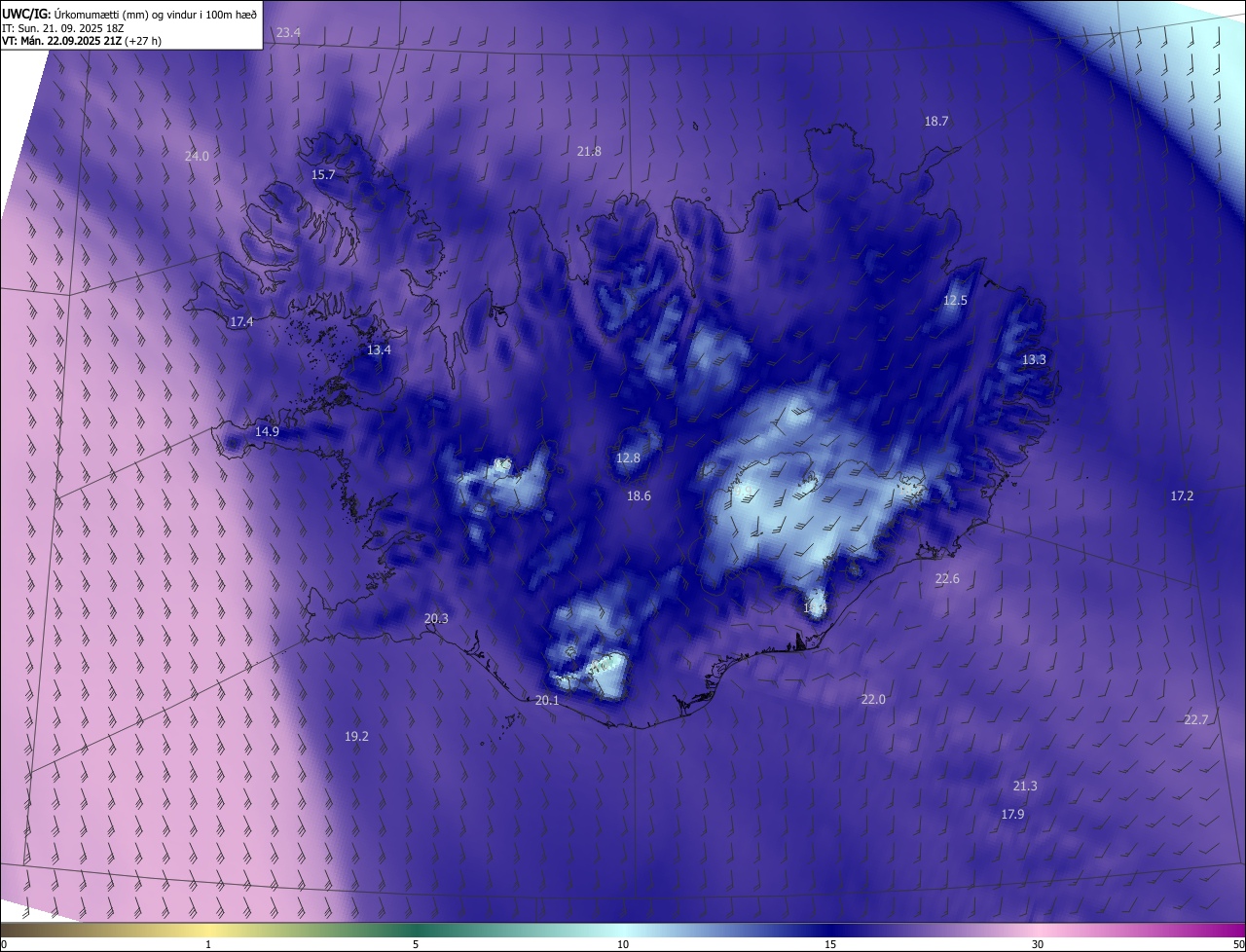
Task: Select the 17.2 value label
Action: point(1182,496)
